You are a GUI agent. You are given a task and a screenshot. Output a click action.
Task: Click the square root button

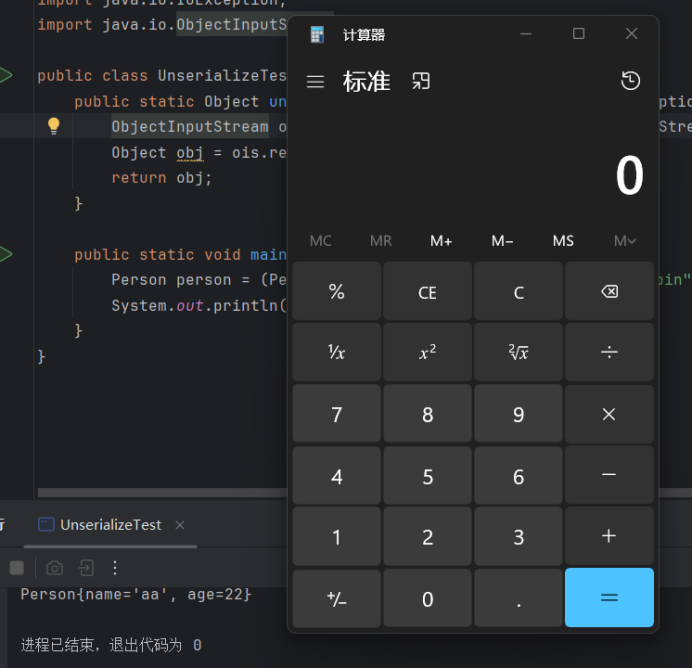[518, 352]
